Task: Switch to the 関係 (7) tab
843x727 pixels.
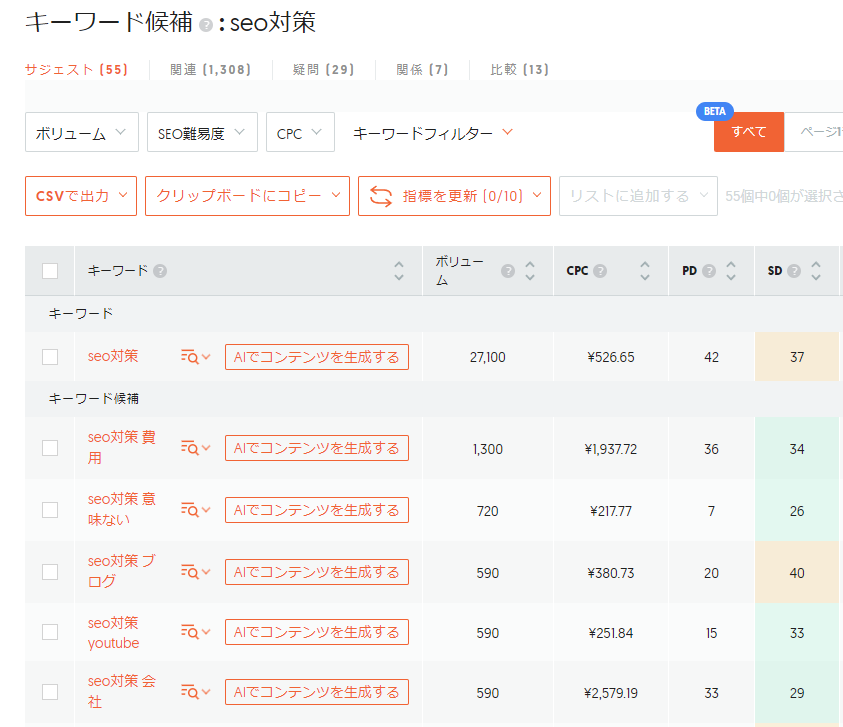Action: tap(422, 69)
